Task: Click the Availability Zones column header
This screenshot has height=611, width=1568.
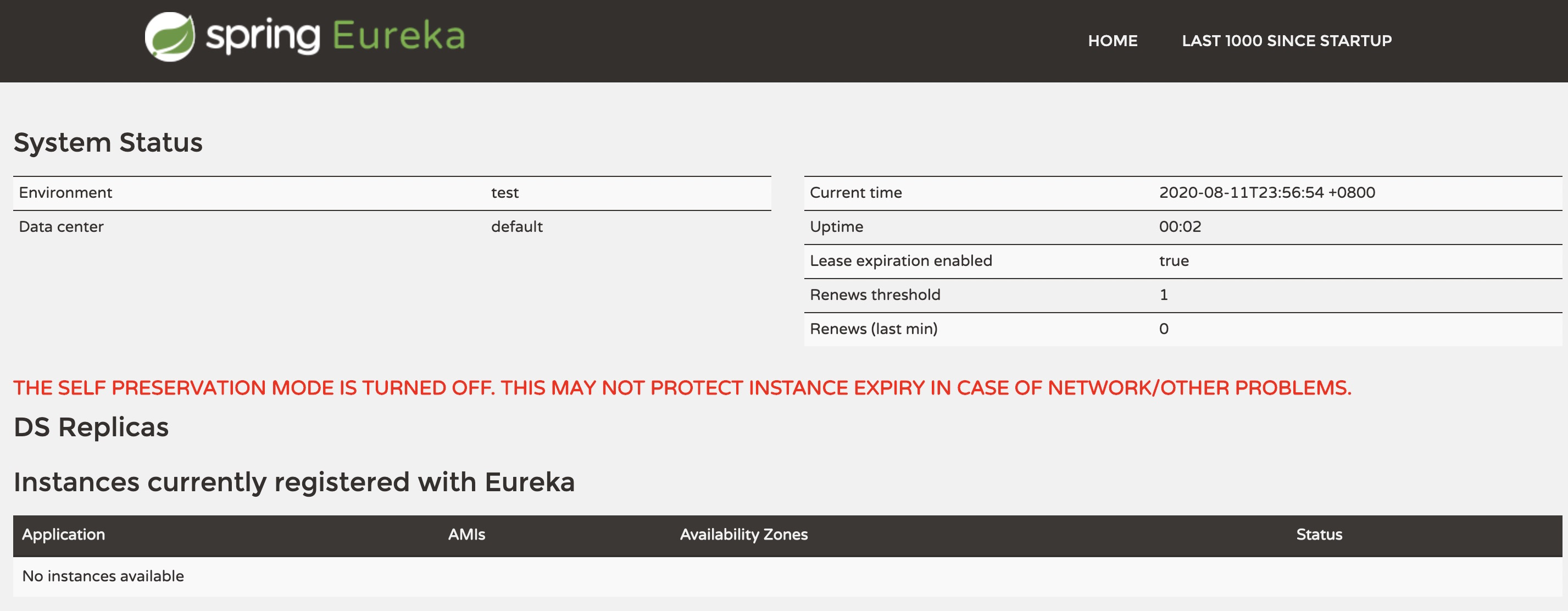Action: [743, 535]
